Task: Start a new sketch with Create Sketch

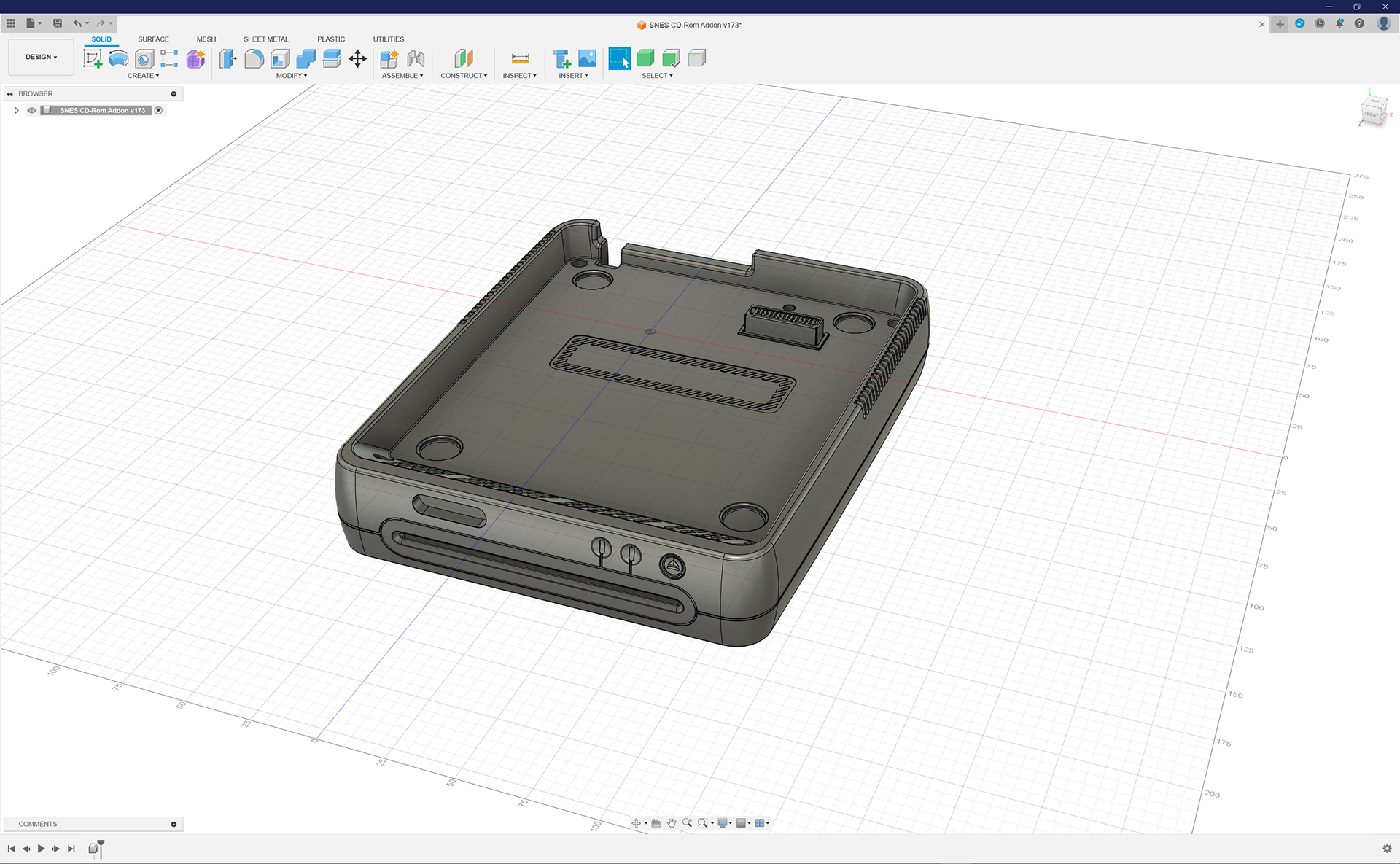Action: pos(93,58)
